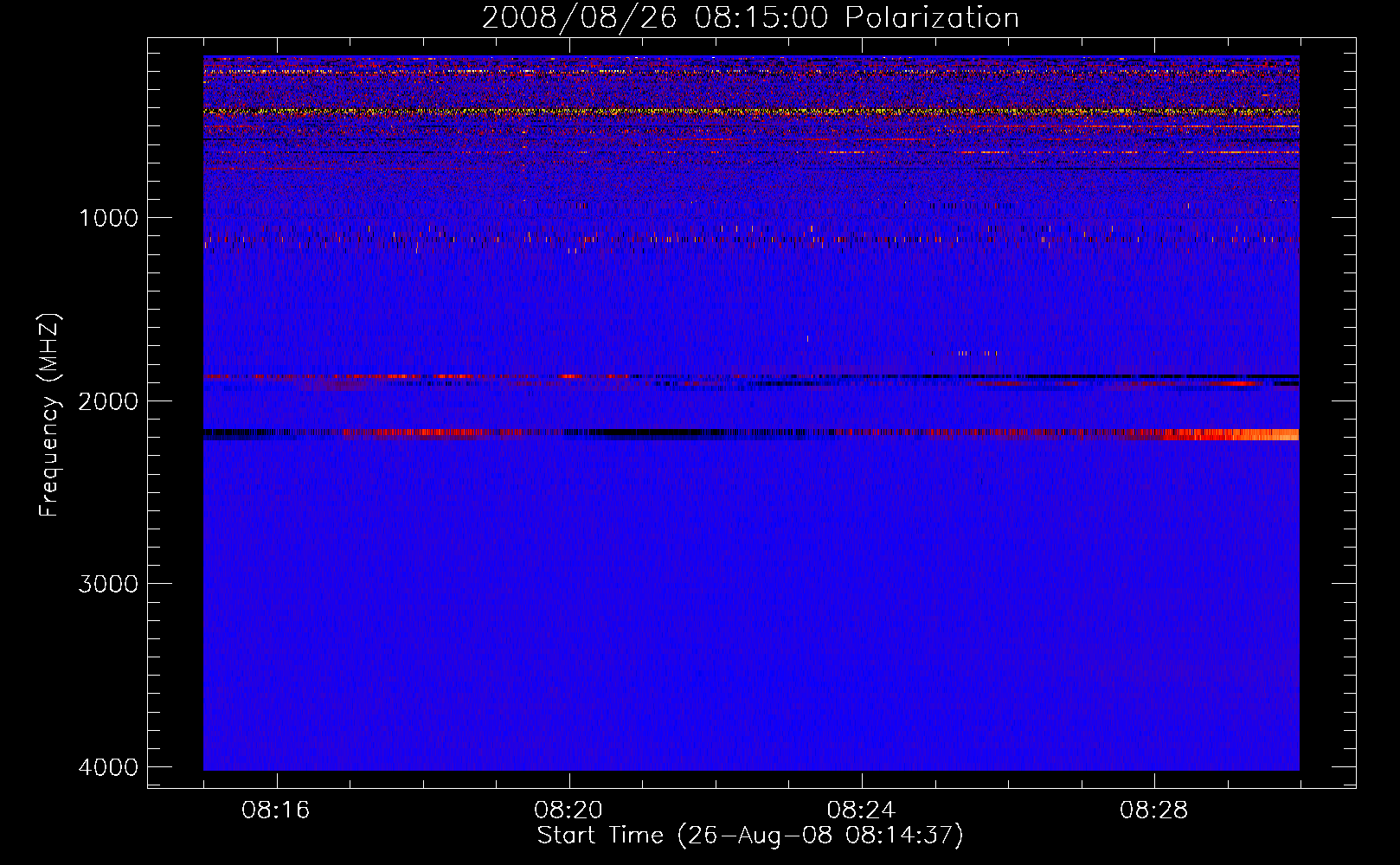Click the yellow interference band near 400 MHz
Image resolution: width=1400 pixels, height=865 pixels.
tap(751, 112)
